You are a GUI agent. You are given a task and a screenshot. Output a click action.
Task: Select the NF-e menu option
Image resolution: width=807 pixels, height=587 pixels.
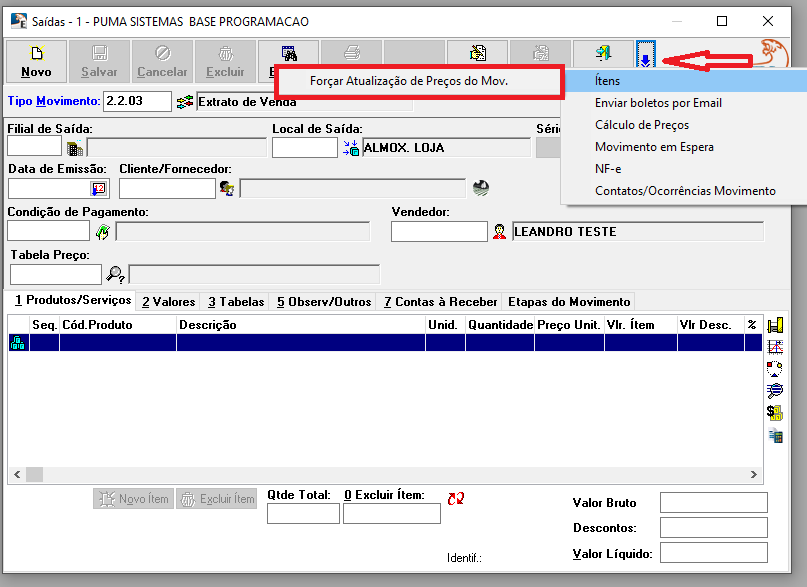608,169
